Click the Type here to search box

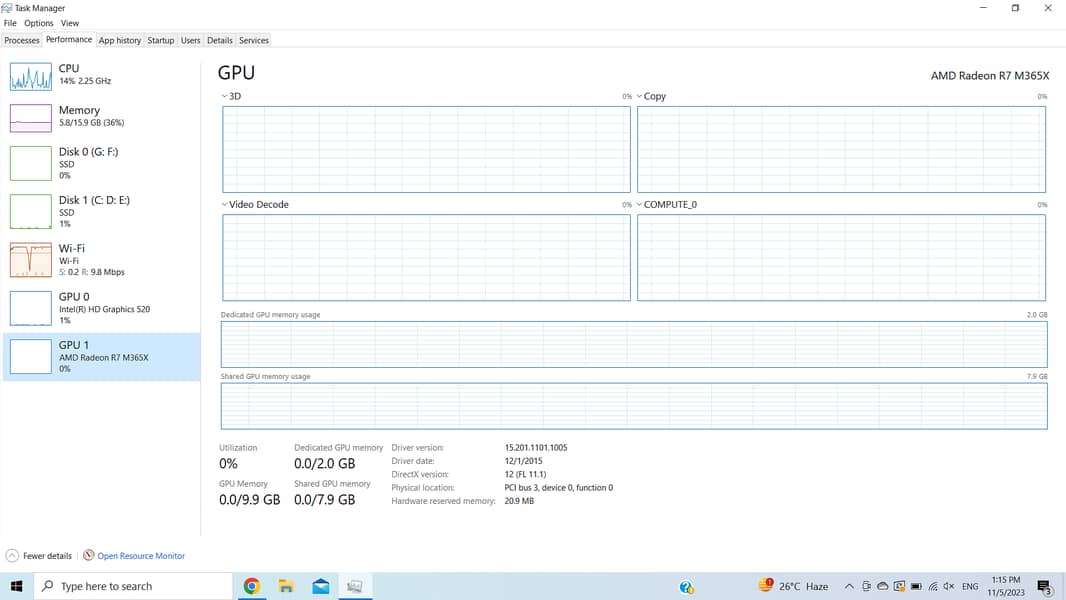[x=133, y=587]
